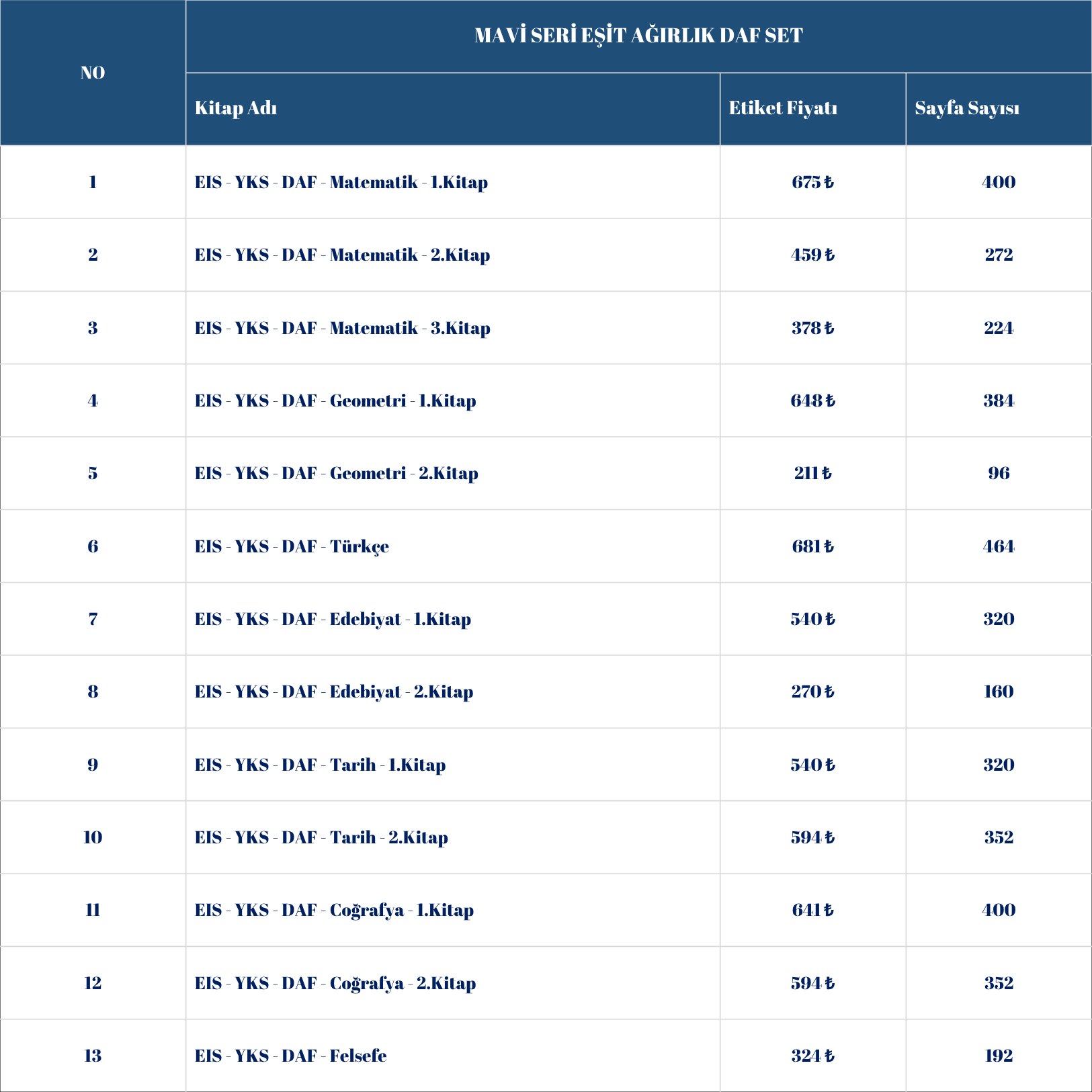Select Tarih - 1.Kitap book name

320,765
